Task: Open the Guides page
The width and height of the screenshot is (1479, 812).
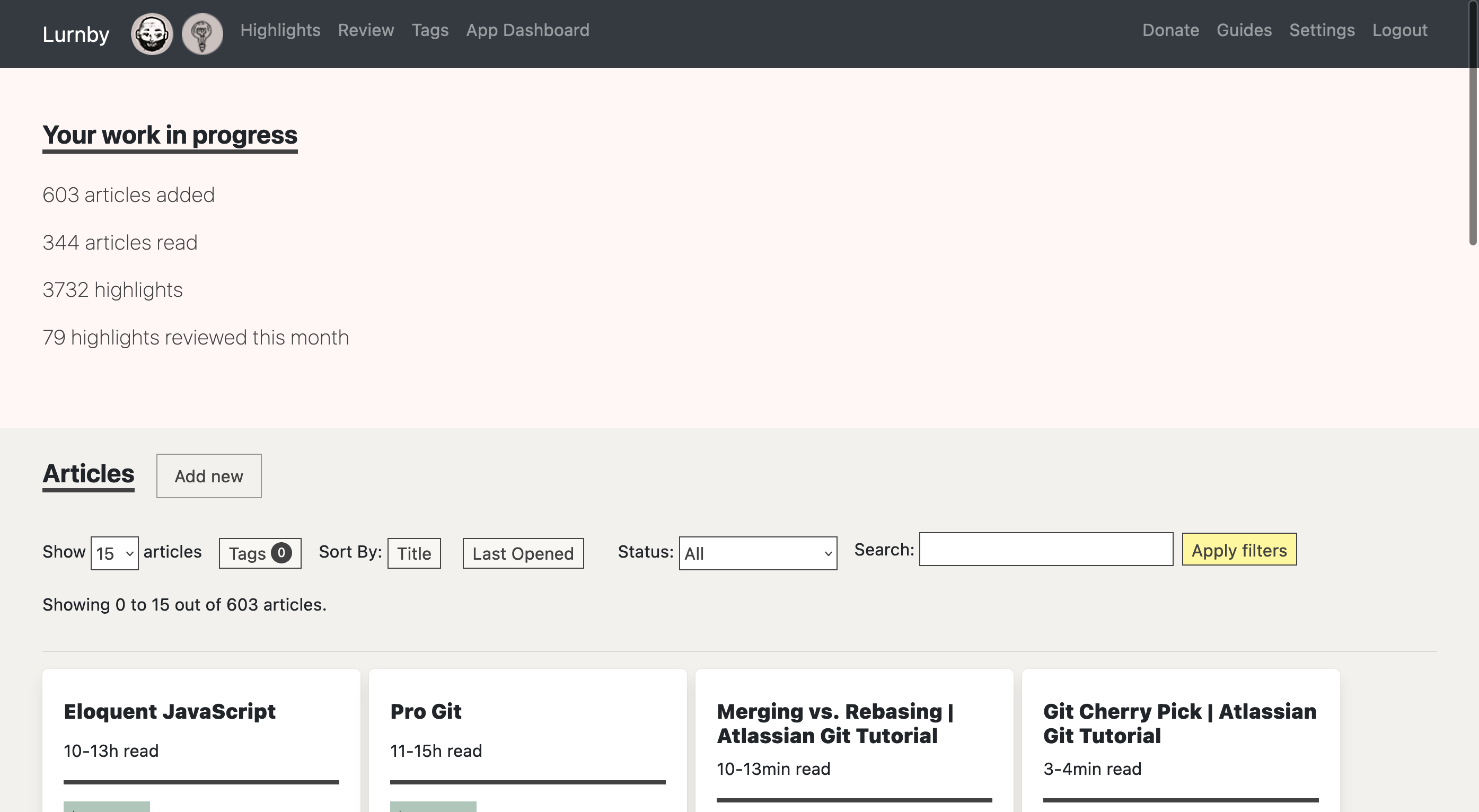Action: click(x=1244, y=30)
